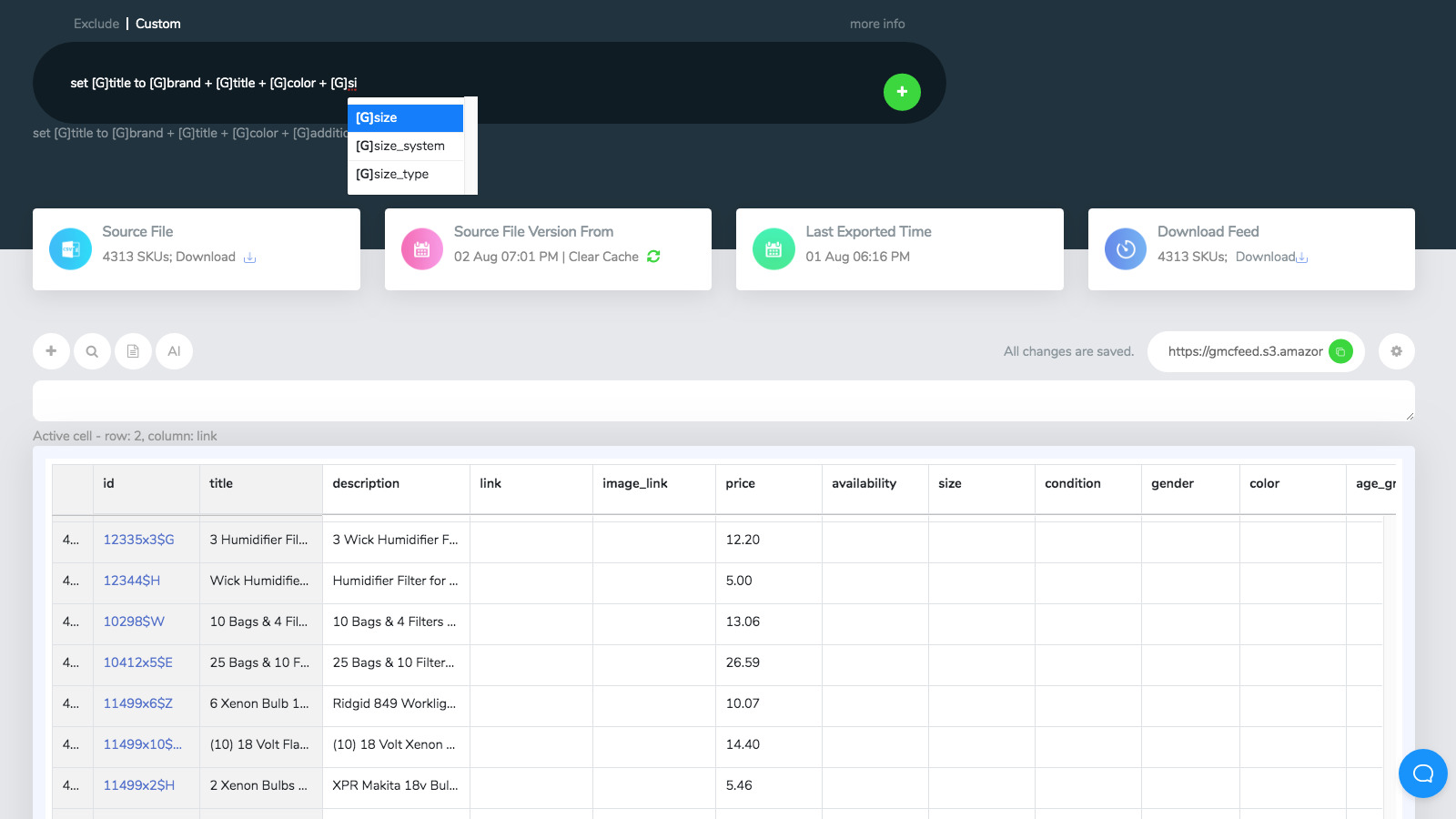The width and height of the screenshot is (1456, 819).
Task: Open the search magnifier tool
Action: [x=92, y=351]
